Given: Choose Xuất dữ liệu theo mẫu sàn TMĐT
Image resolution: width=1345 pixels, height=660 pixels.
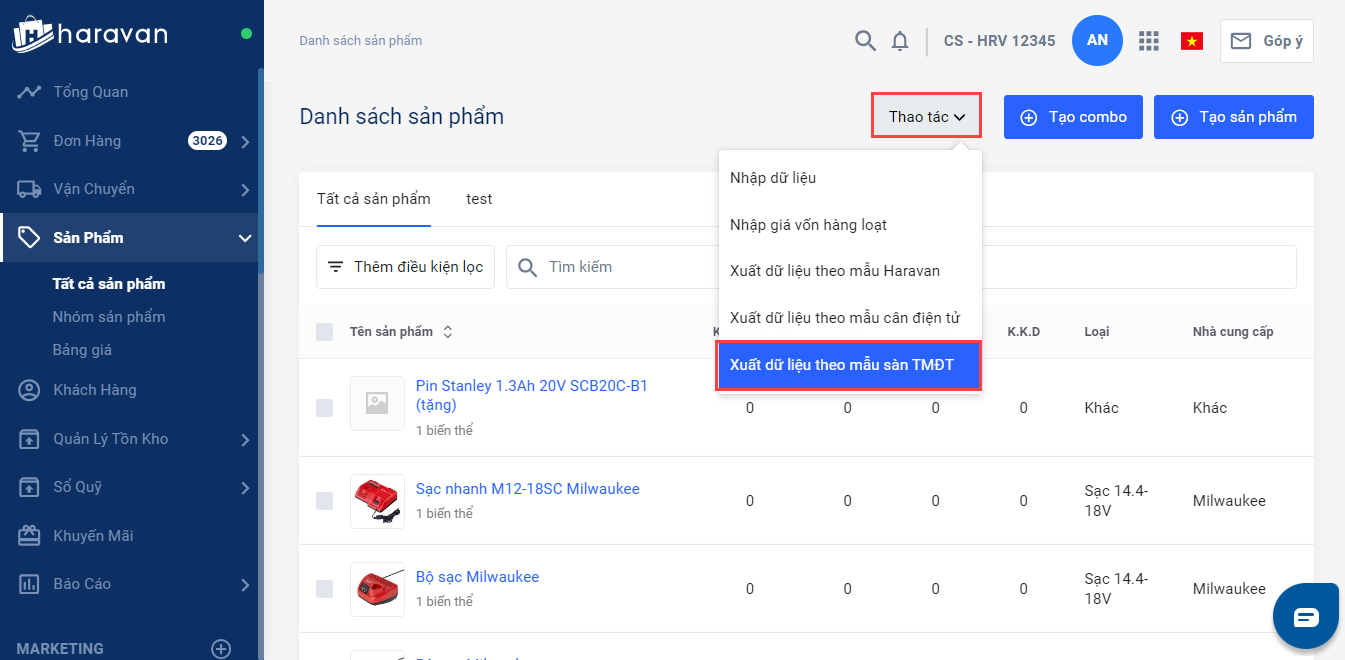Looking at the screenshot, I should (849, 365).
